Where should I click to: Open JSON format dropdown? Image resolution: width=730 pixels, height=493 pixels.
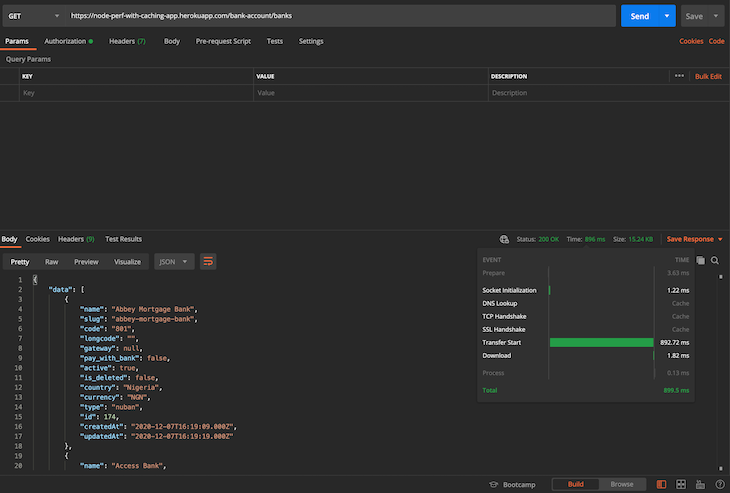(x=174, y=262)
